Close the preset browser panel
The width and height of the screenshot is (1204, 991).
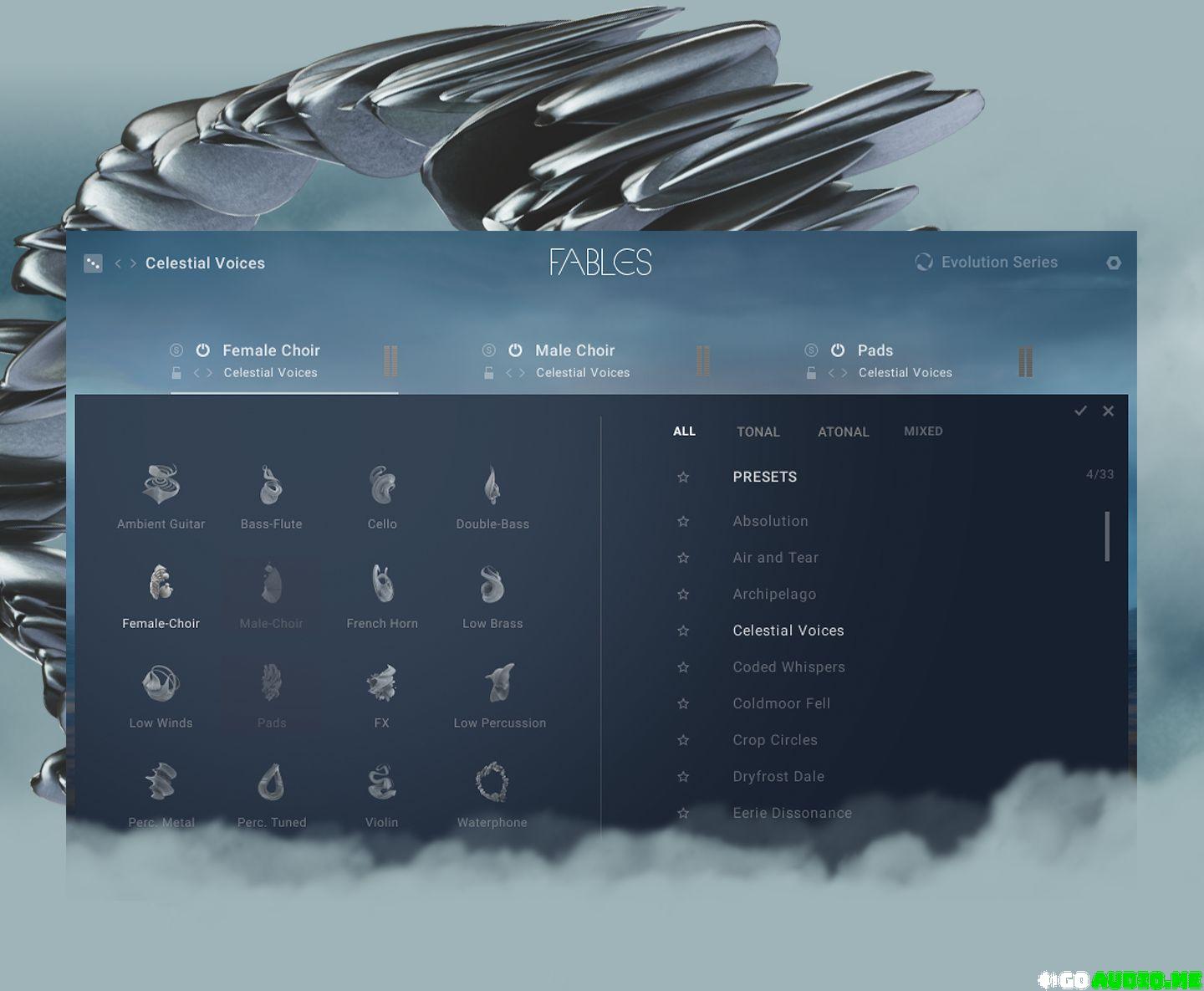[1108, 411]
